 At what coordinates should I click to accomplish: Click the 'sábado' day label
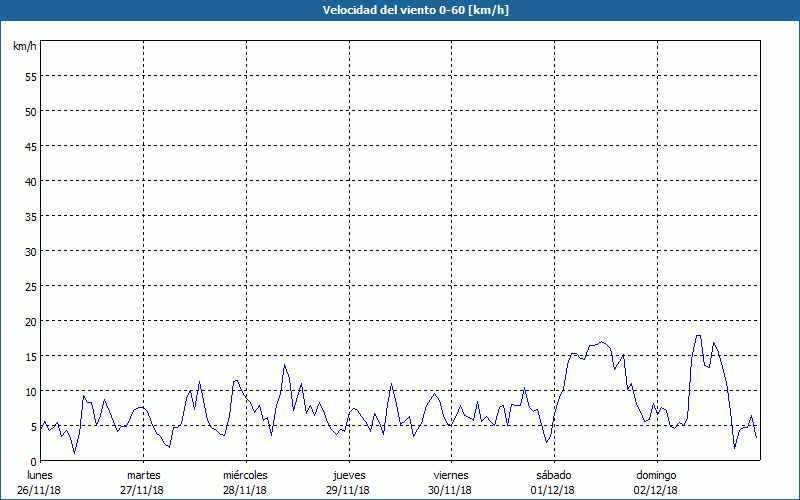click(x=554, y=475)
